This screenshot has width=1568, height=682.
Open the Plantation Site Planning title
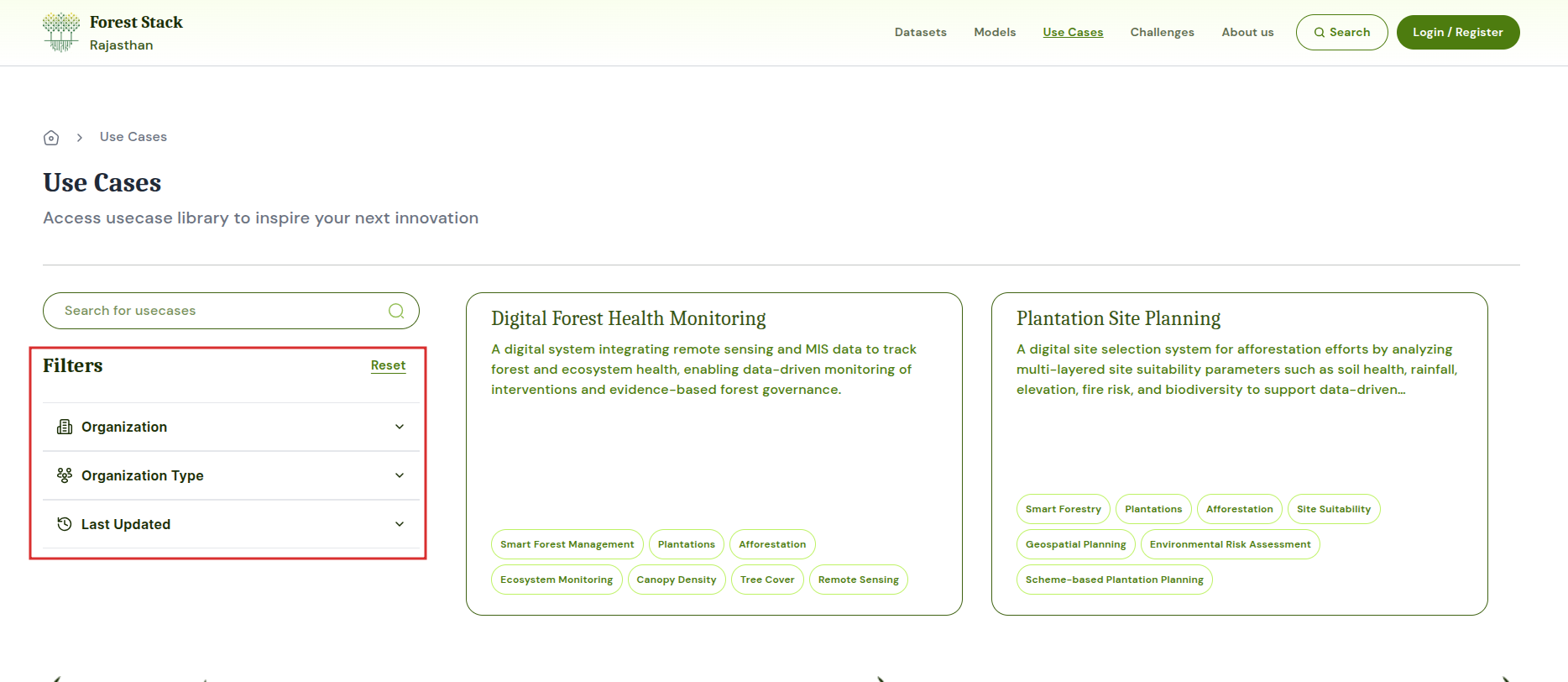[x=1118, y=319]
